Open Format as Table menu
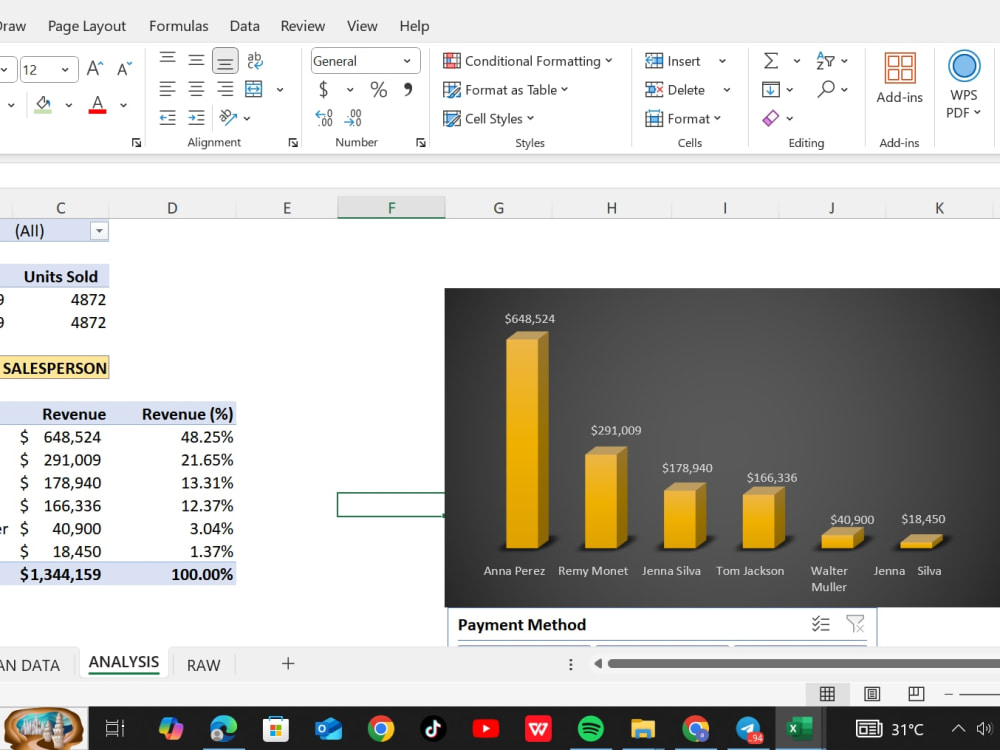The height and width of the screenshot is (750, 1000). point(506,90)
